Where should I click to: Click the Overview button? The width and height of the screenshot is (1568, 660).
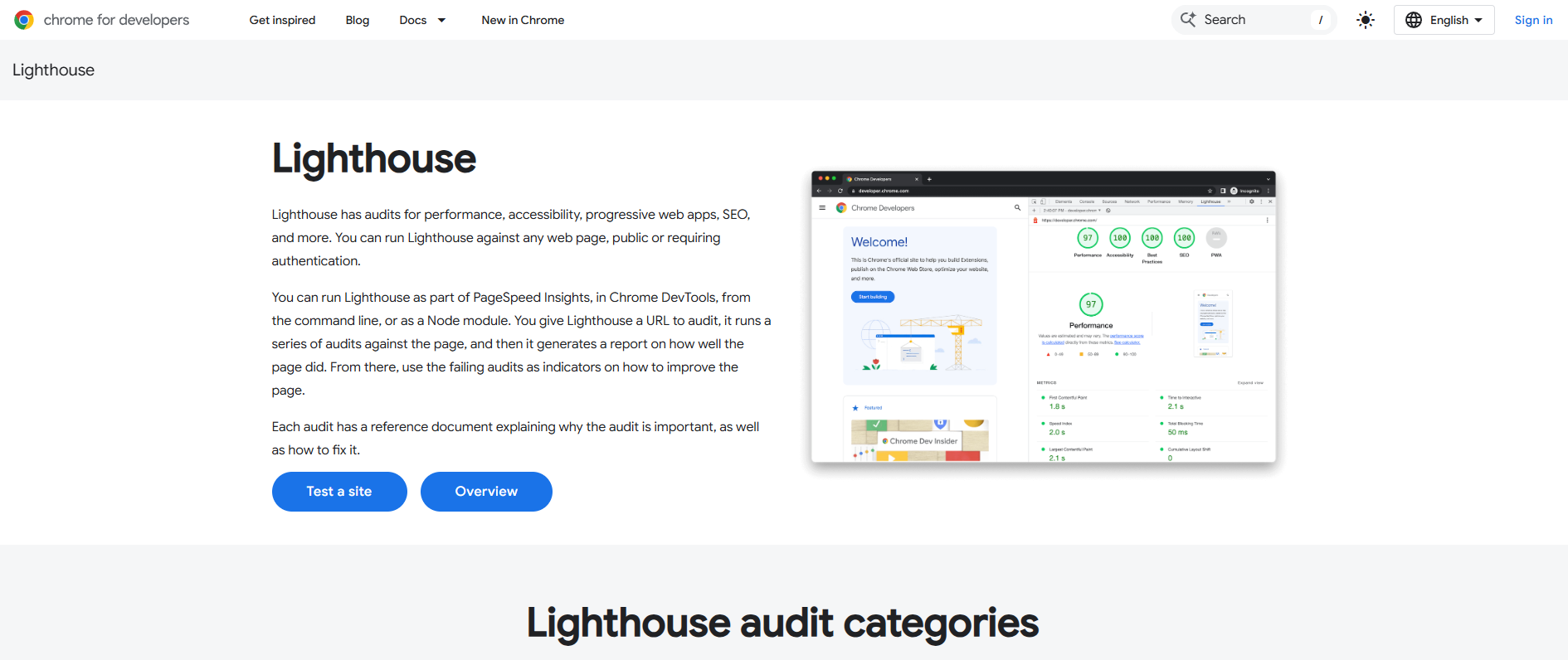486,492
